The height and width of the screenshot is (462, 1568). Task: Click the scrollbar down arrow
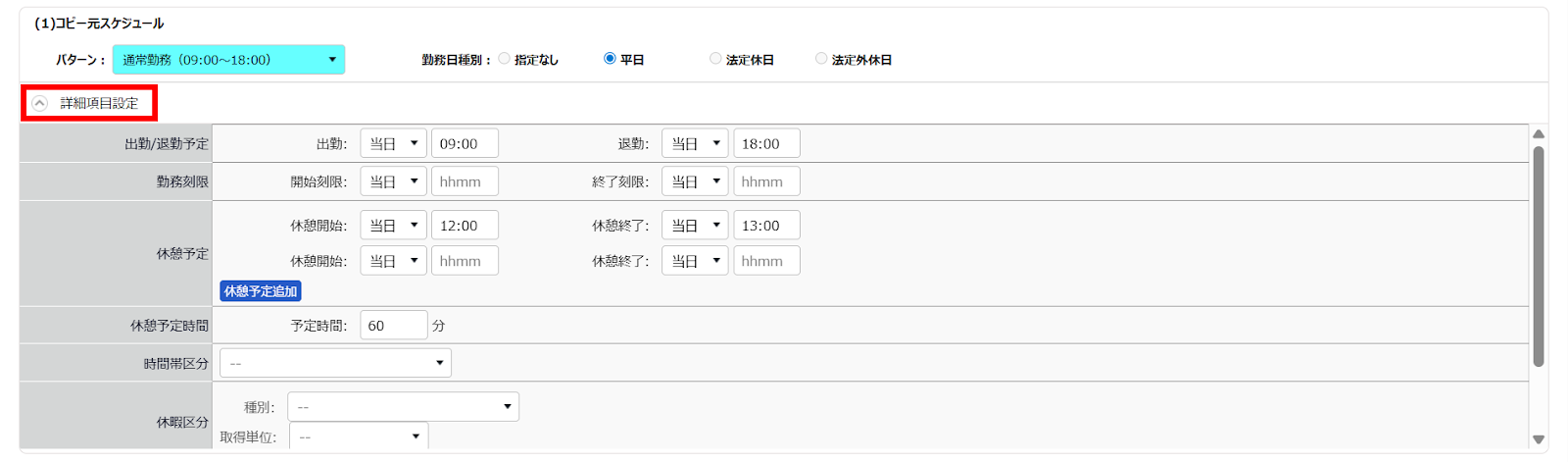1539,439
